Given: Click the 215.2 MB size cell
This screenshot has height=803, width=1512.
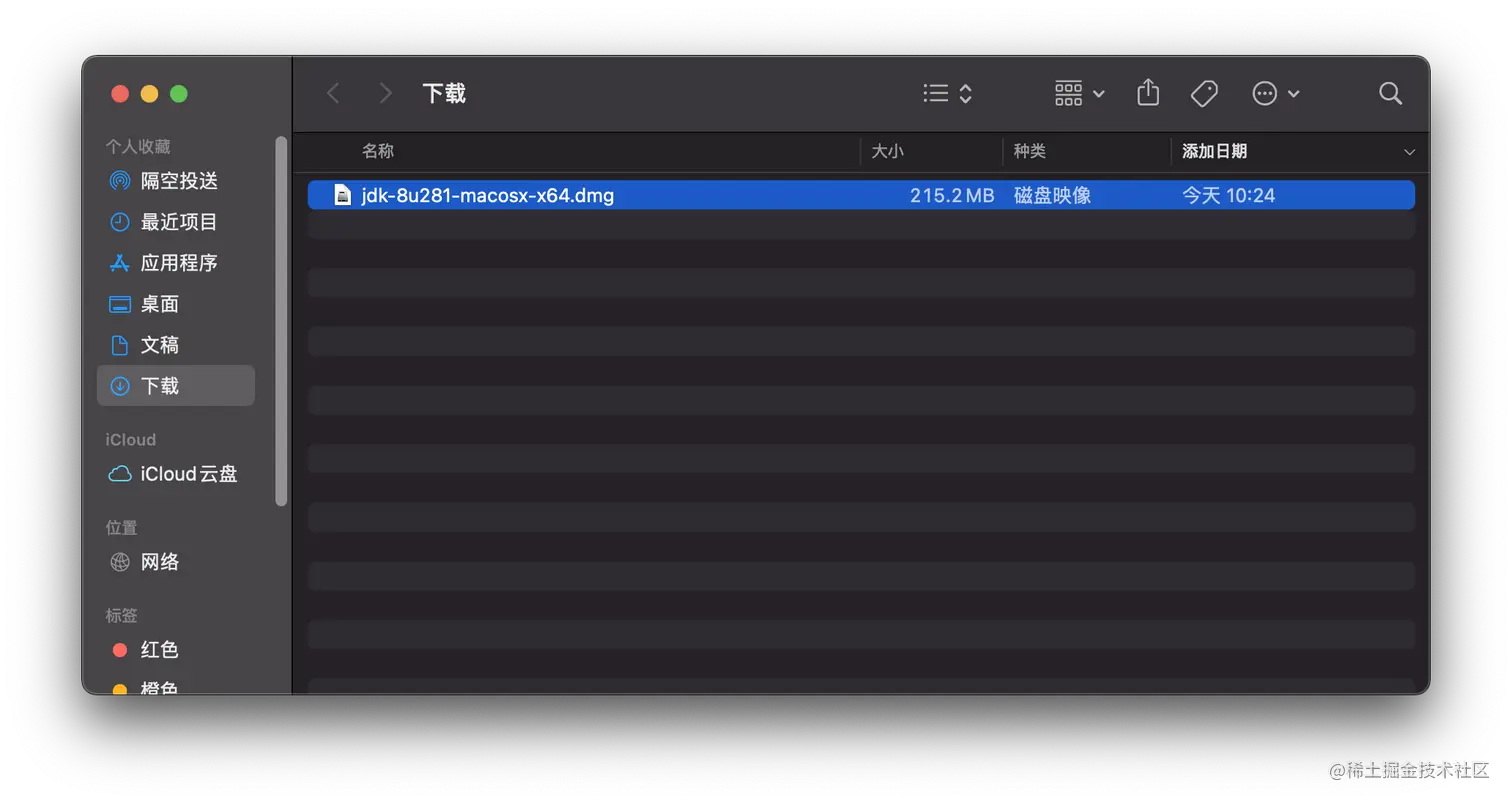Looking at the screenshot, I should coord(952,195).
